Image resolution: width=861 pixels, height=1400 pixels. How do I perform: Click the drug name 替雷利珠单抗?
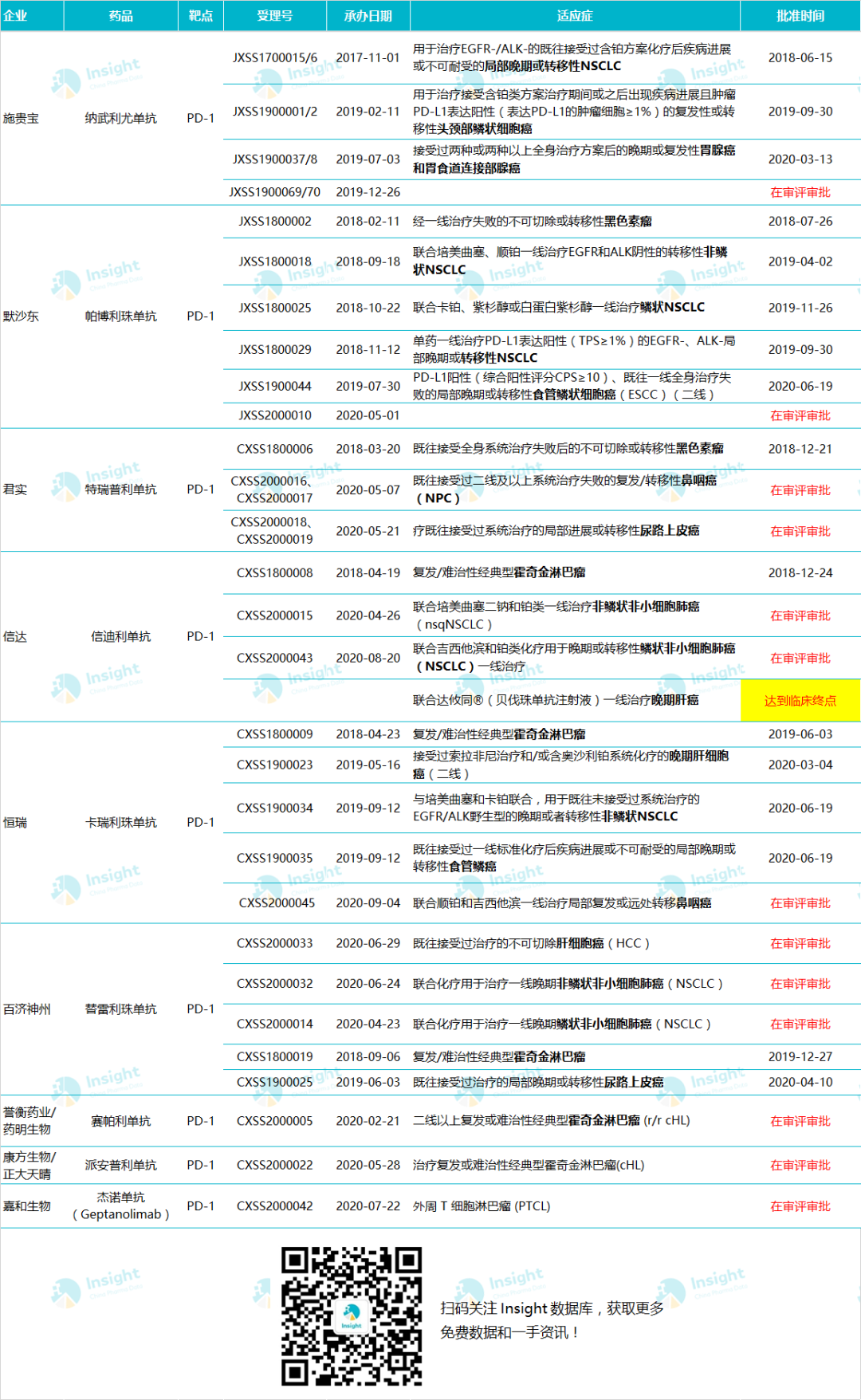(121, 1009)
